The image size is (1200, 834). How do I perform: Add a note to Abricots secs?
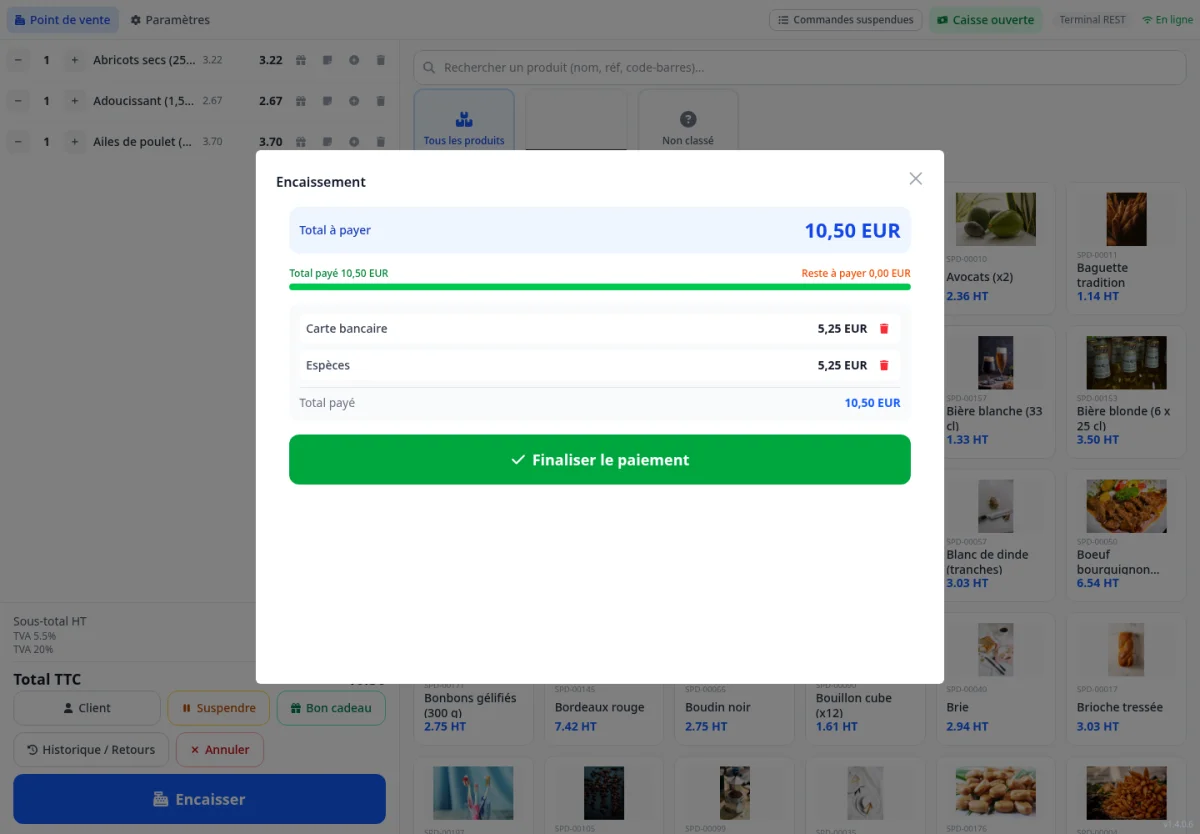(x=327, y=60)
